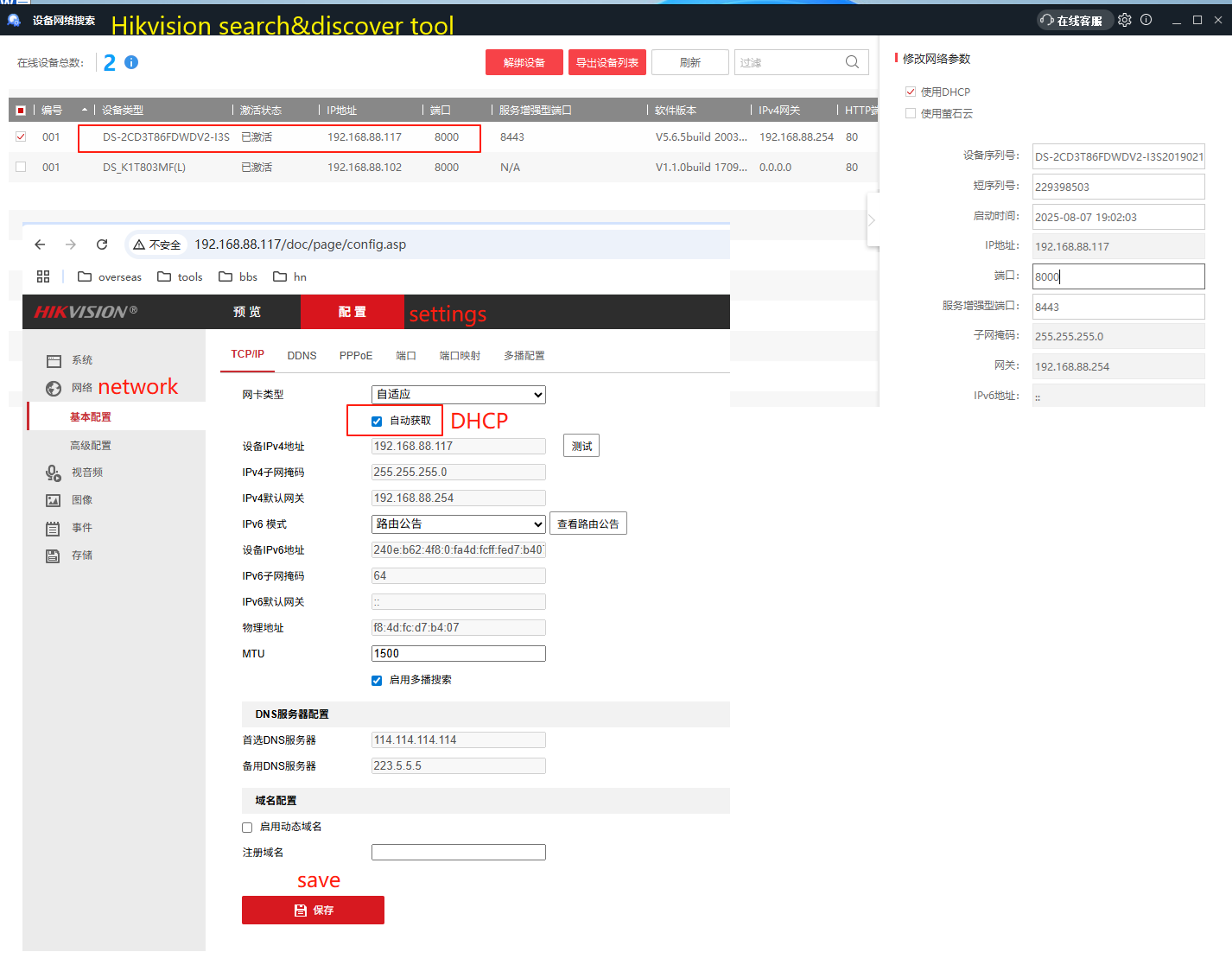Viewport: 1232px width, 971px height.
Task: Open 视音频 video audio section
Action: (x=86, y=473)
